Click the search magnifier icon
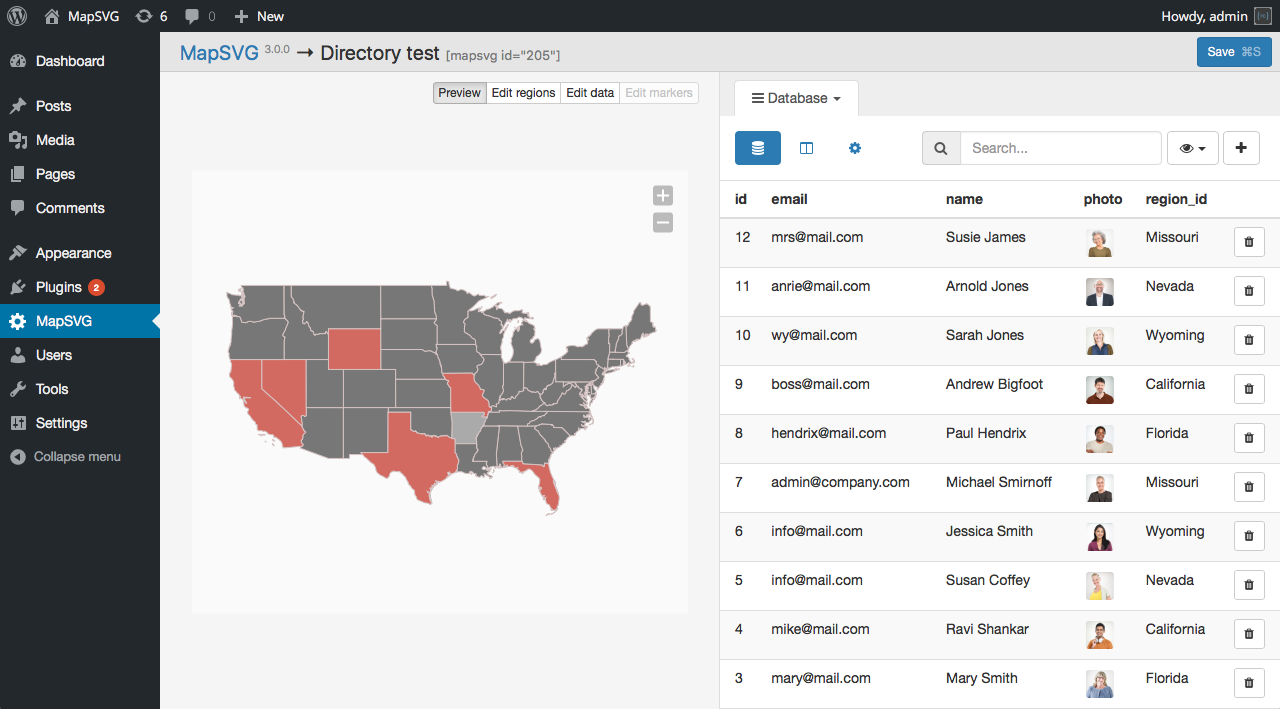1280x709 pixels. (x=941, y=148)
